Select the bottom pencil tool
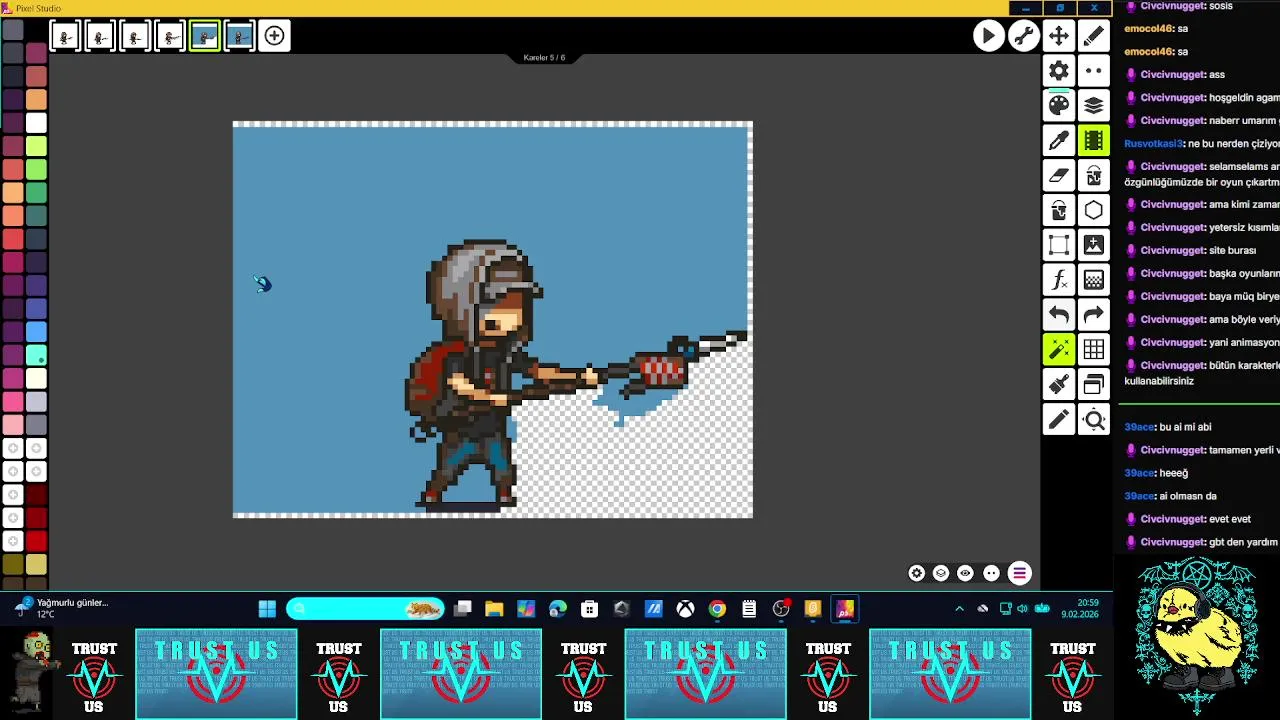 1059,419
